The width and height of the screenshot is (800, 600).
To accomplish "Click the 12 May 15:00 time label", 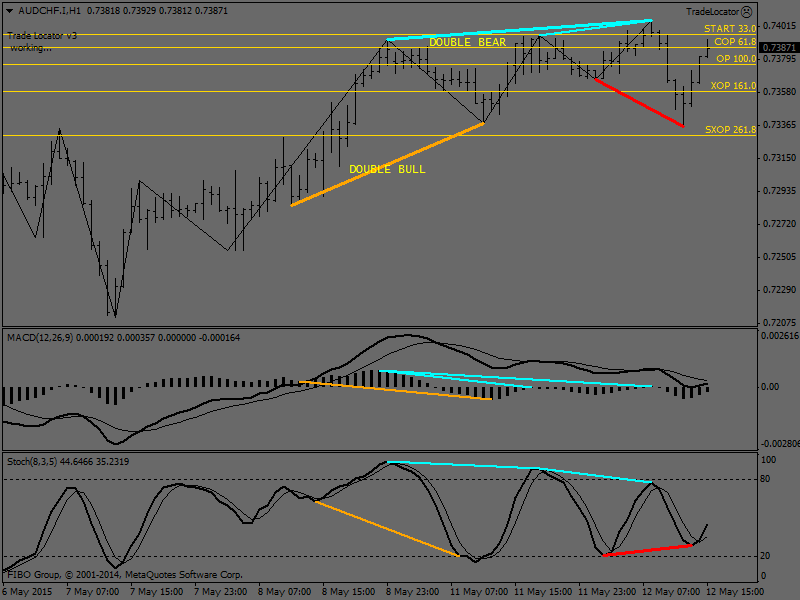I will coord(735,592).
